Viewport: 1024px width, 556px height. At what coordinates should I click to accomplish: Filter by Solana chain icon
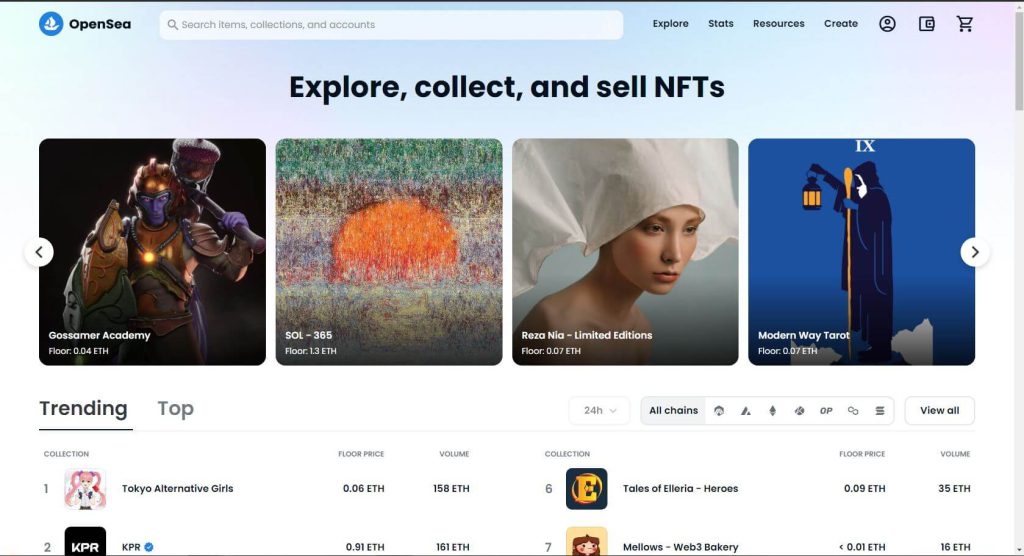point(880,411)
